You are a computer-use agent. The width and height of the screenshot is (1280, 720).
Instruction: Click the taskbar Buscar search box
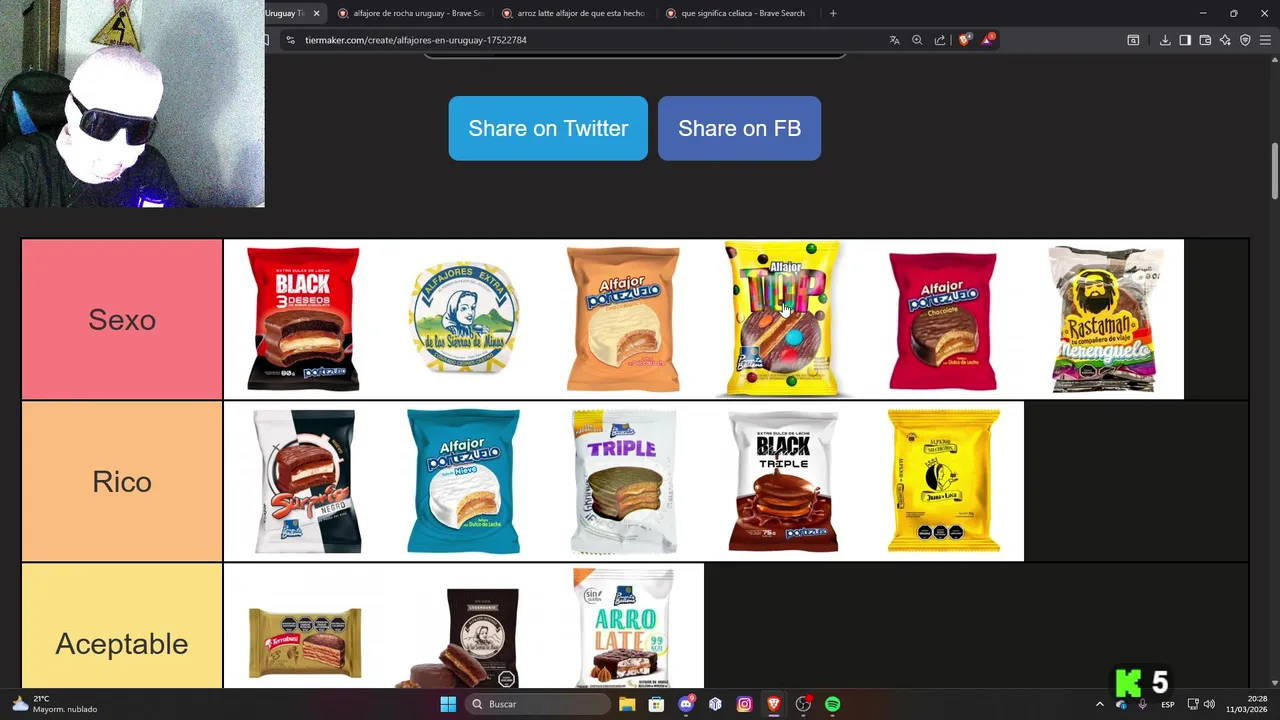pos(539,704)
